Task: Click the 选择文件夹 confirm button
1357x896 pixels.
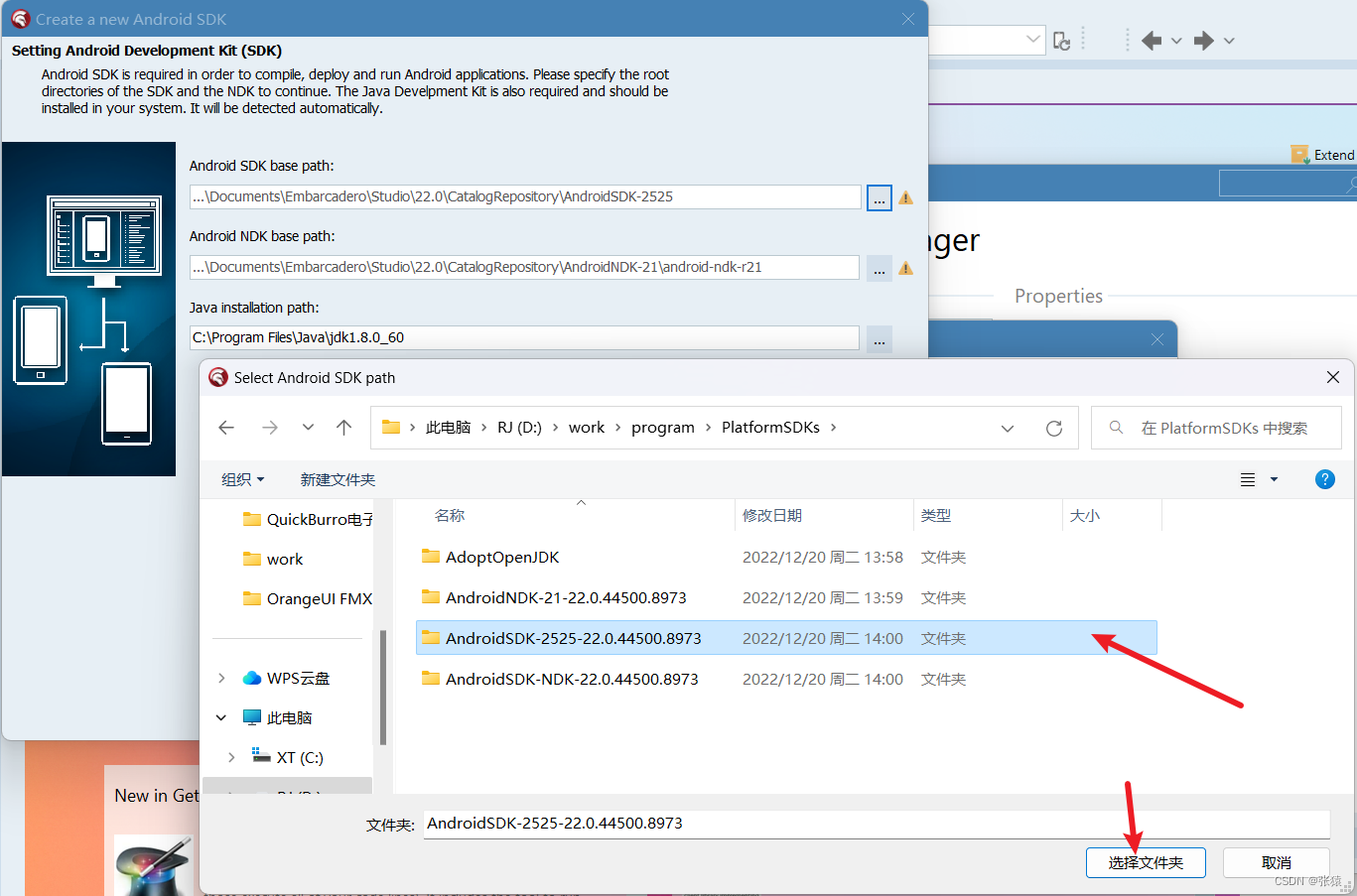Action: [1145, 862]
